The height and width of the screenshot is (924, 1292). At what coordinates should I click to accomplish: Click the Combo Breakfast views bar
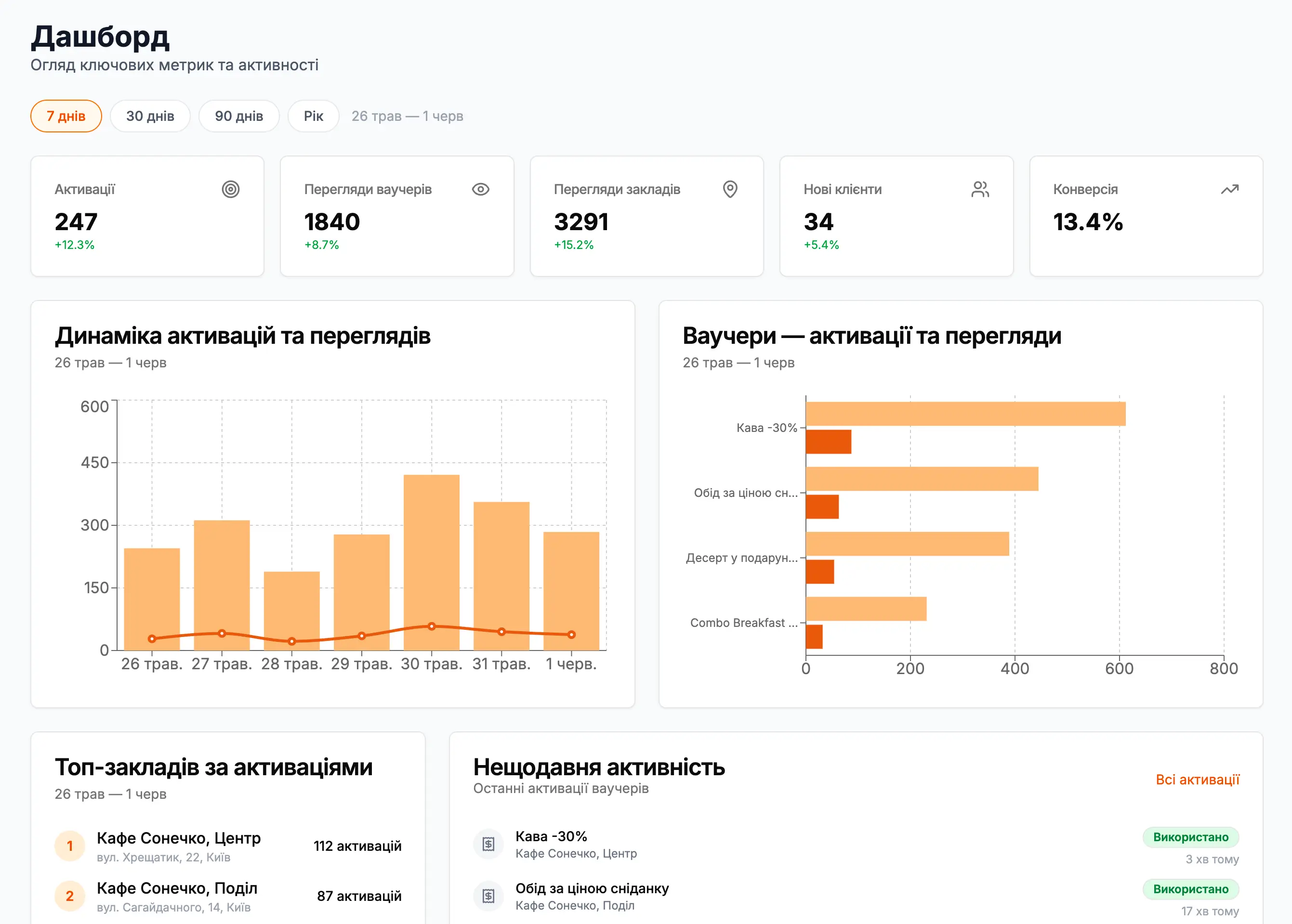pos(866,609)
